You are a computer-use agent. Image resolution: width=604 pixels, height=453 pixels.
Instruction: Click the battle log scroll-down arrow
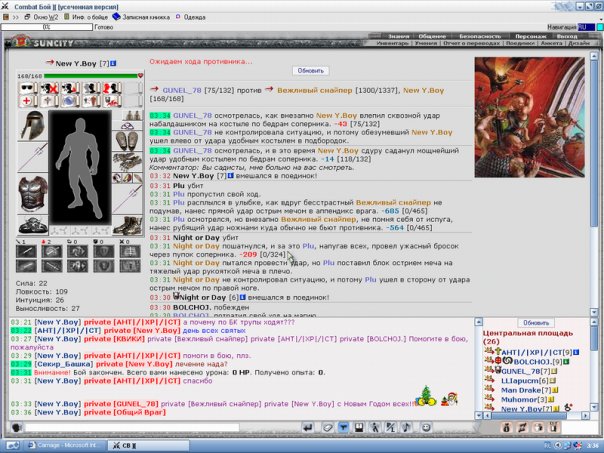click(x=594, y=312)
